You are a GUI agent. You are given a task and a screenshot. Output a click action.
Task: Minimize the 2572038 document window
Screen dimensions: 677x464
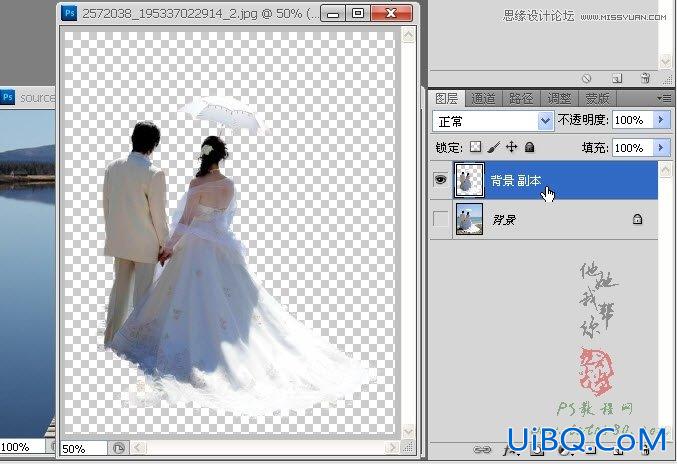pos(332,14)
